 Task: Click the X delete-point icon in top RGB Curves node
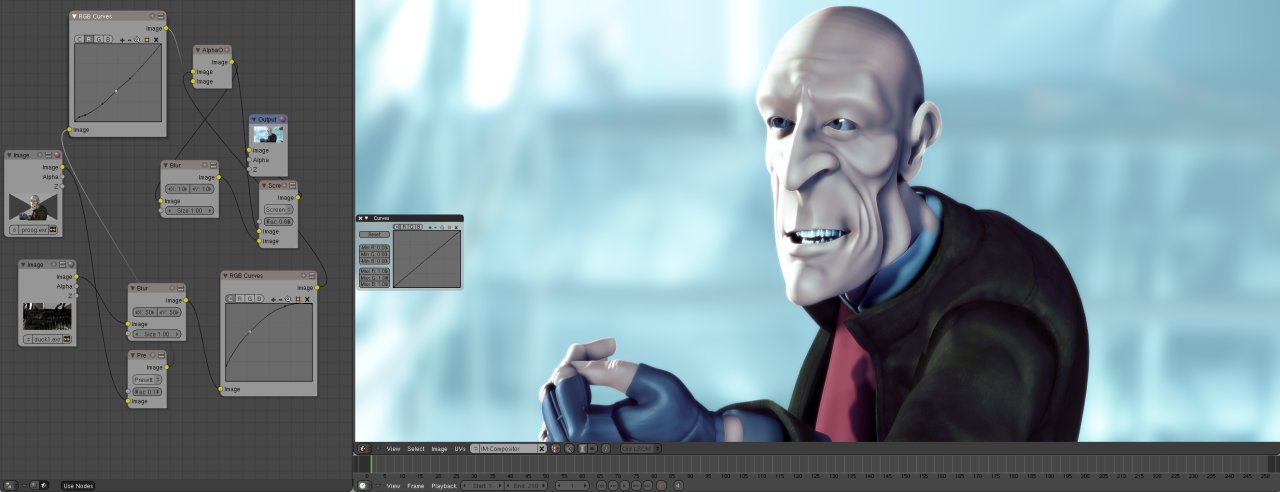155,40
